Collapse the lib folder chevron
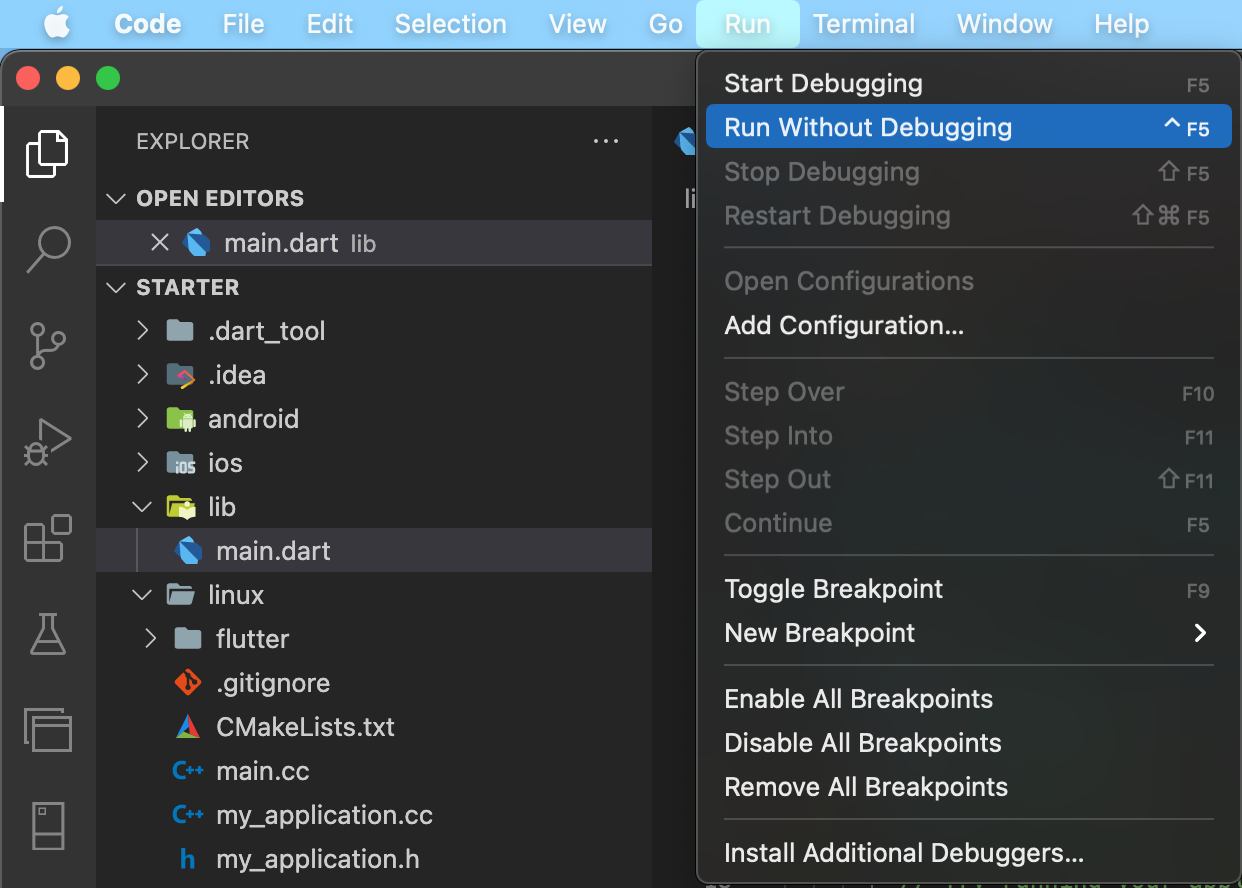The height and width of the screenshot is (888, 1242). pos(143,507)
